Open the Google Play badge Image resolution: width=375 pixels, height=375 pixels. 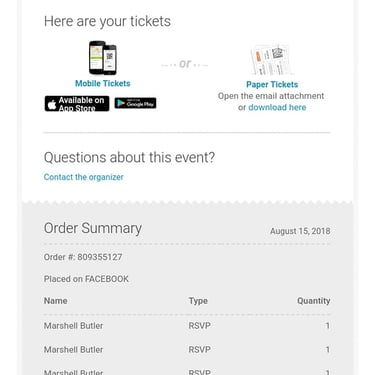click(x=135, y=103)
